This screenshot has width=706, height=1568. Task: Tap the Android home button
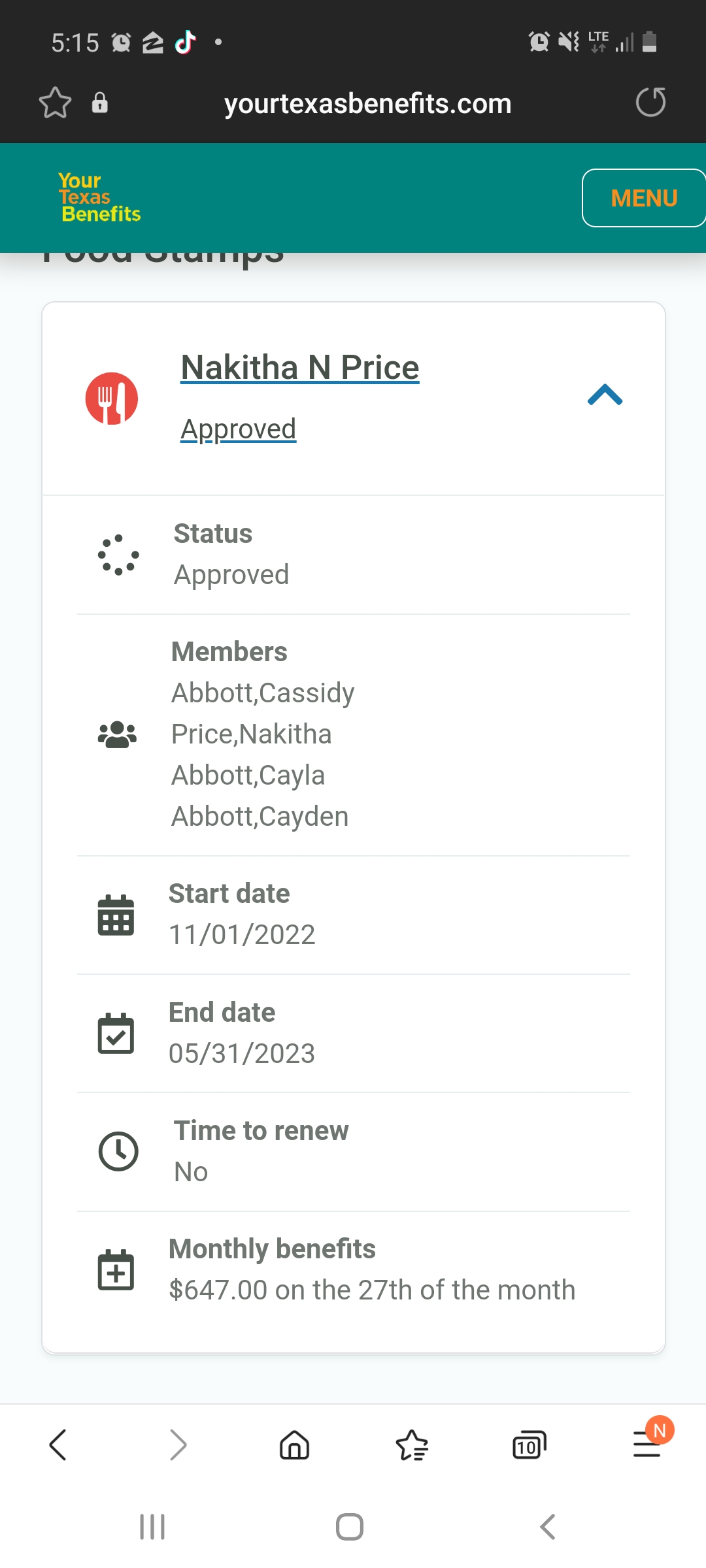tap(350, 1527)
